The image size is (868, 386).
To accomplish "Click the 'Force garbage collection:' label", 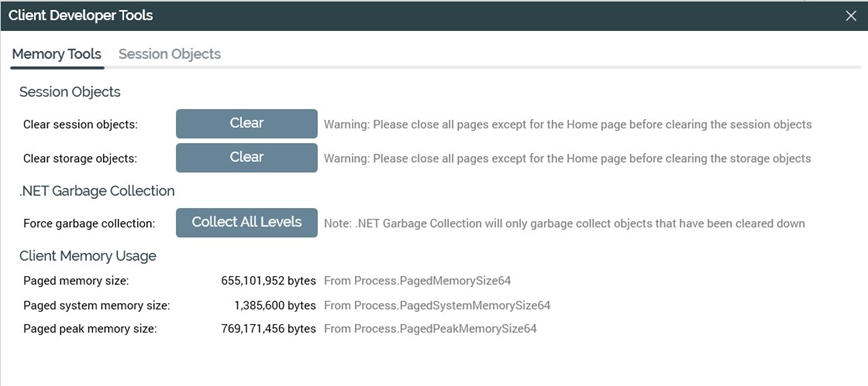I will (x=89, y=224).
